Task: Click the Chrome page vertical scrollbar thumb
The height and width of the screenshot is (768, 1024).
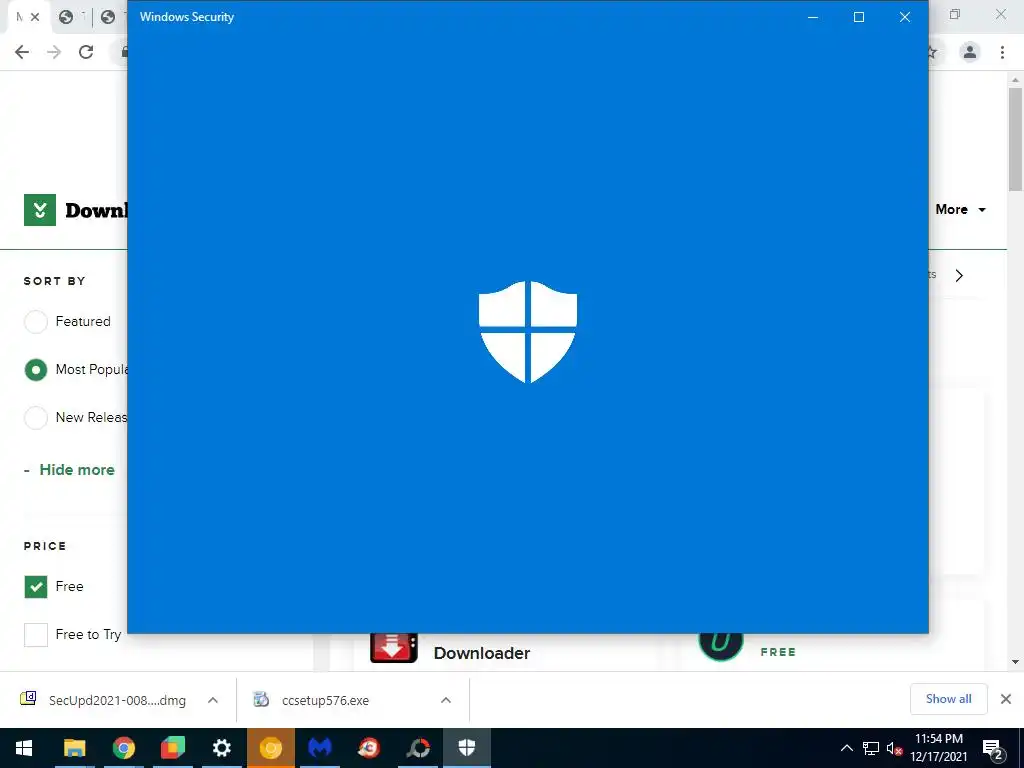Action: 1015,138
